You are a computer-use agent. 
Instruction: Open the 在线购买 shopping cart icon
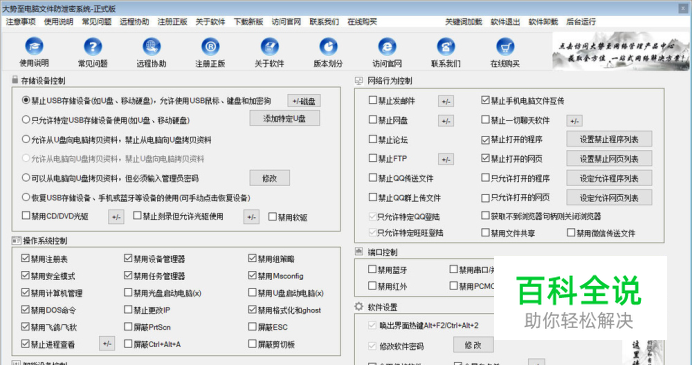pyautogui.click(x=505, y=46)
